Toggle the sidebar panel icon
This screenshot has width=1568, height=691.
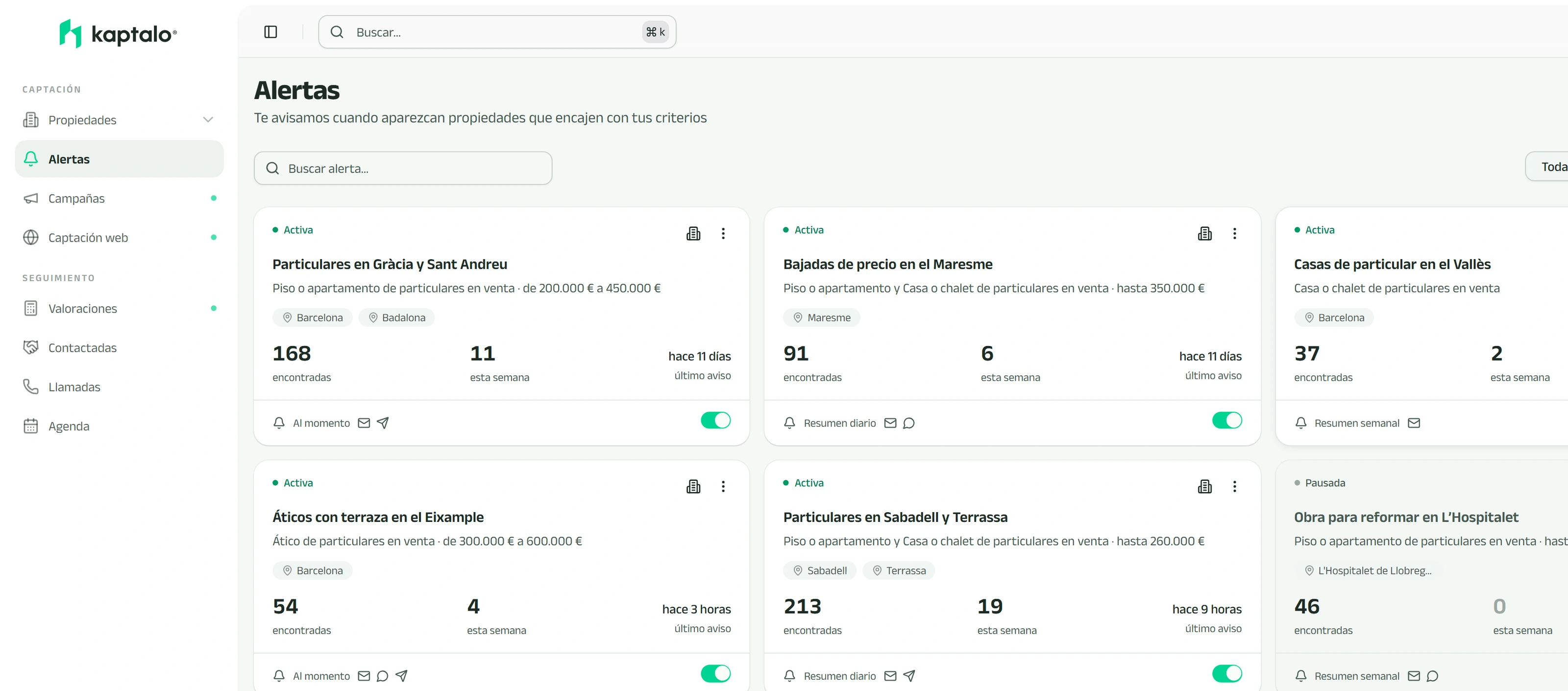click(x=271, y=32)
